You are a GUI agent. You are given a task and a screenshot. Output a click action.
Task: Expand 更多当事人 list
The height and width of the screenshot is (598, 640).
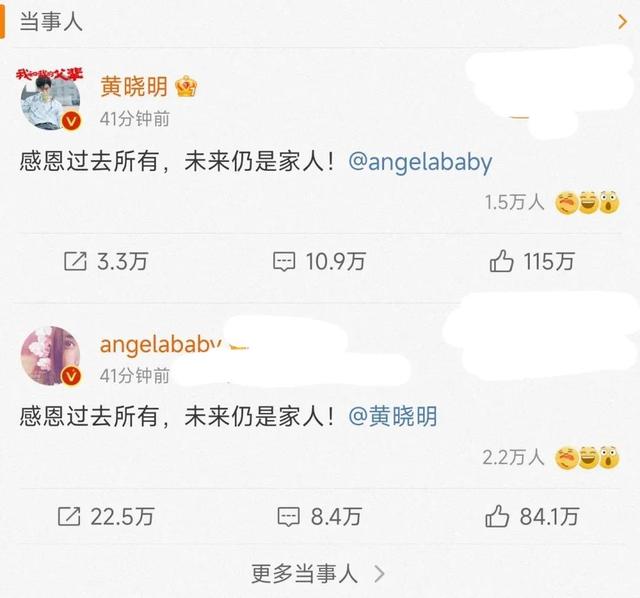(318, 574)
